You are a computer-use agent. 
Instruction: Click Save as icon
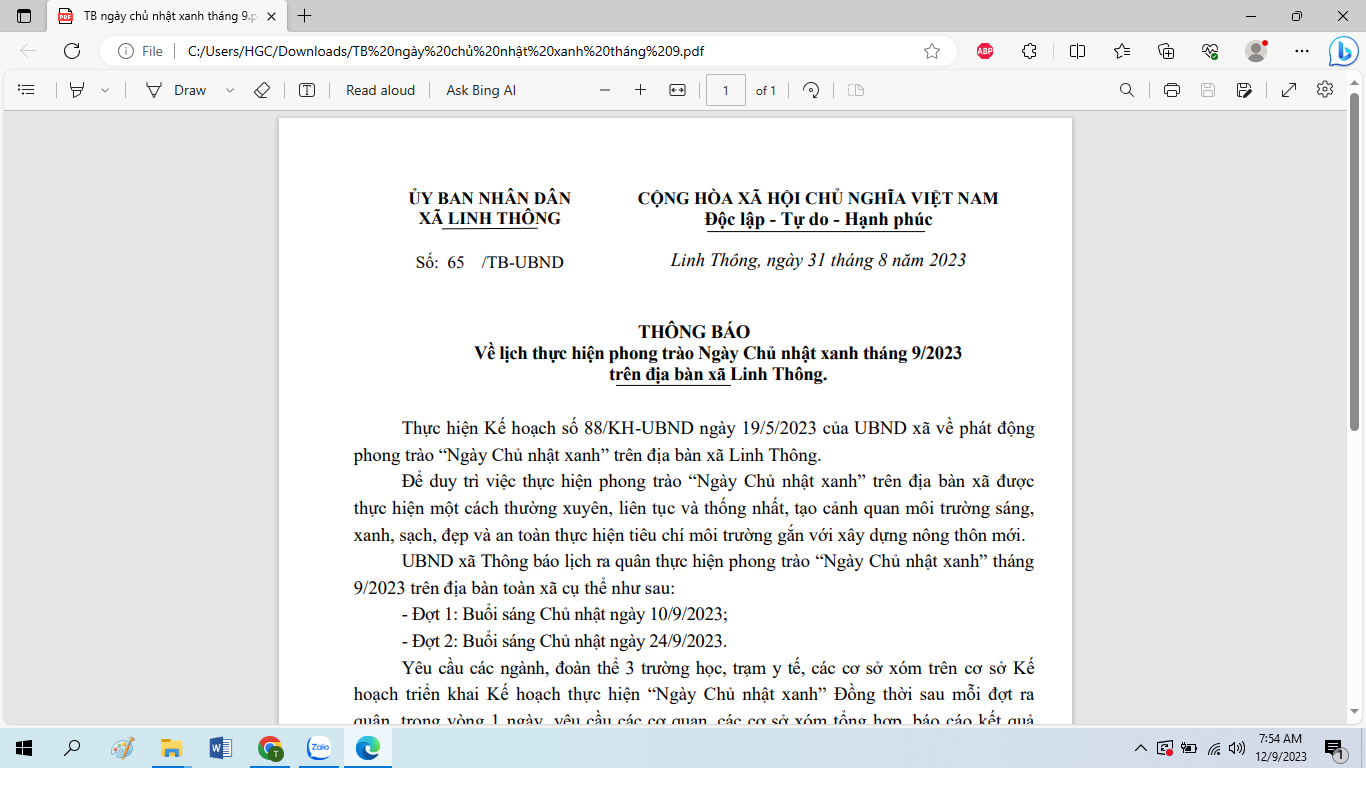point(1244,90)
